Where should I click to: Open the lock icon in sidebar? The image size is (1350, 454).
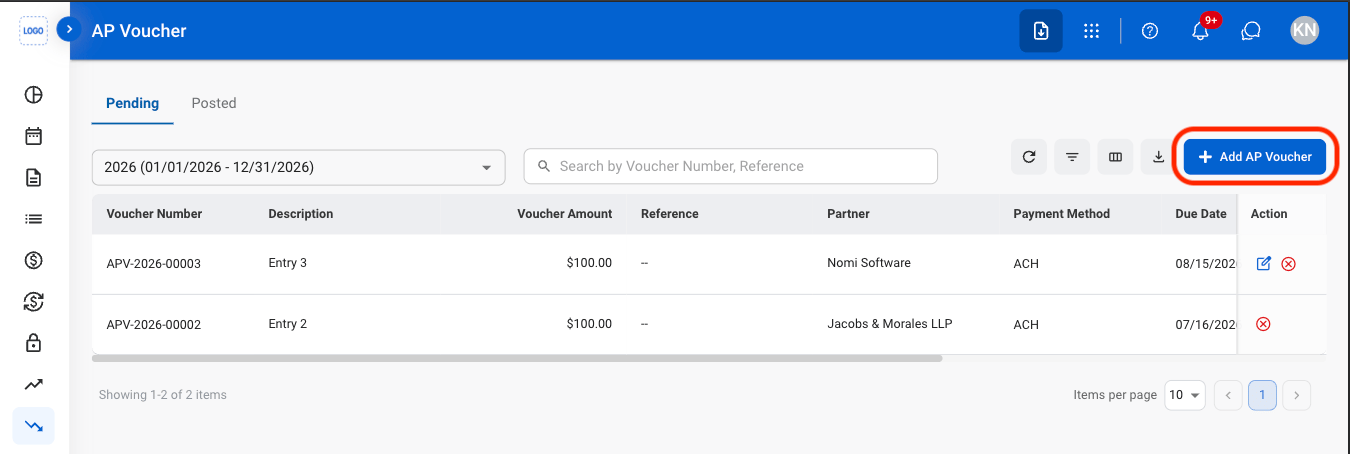[34, 343]
